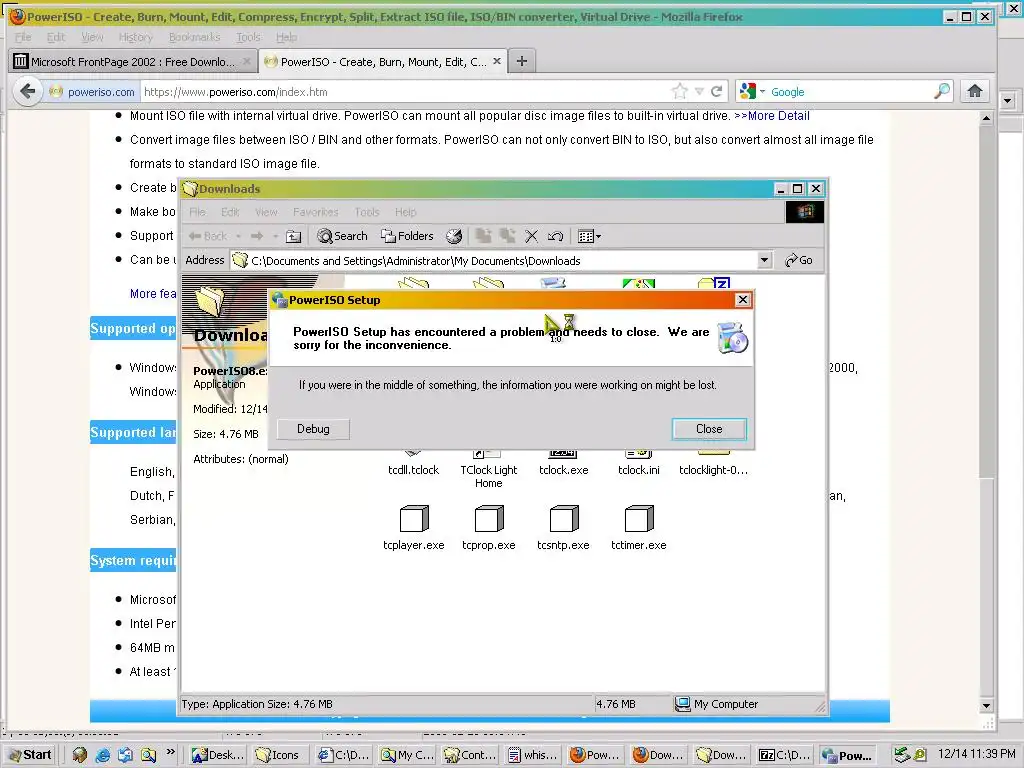The height and width of the screenshot is (768, 1024).
Task: Click the taskbar clock showing 11:39 PM
Action: 976,754
